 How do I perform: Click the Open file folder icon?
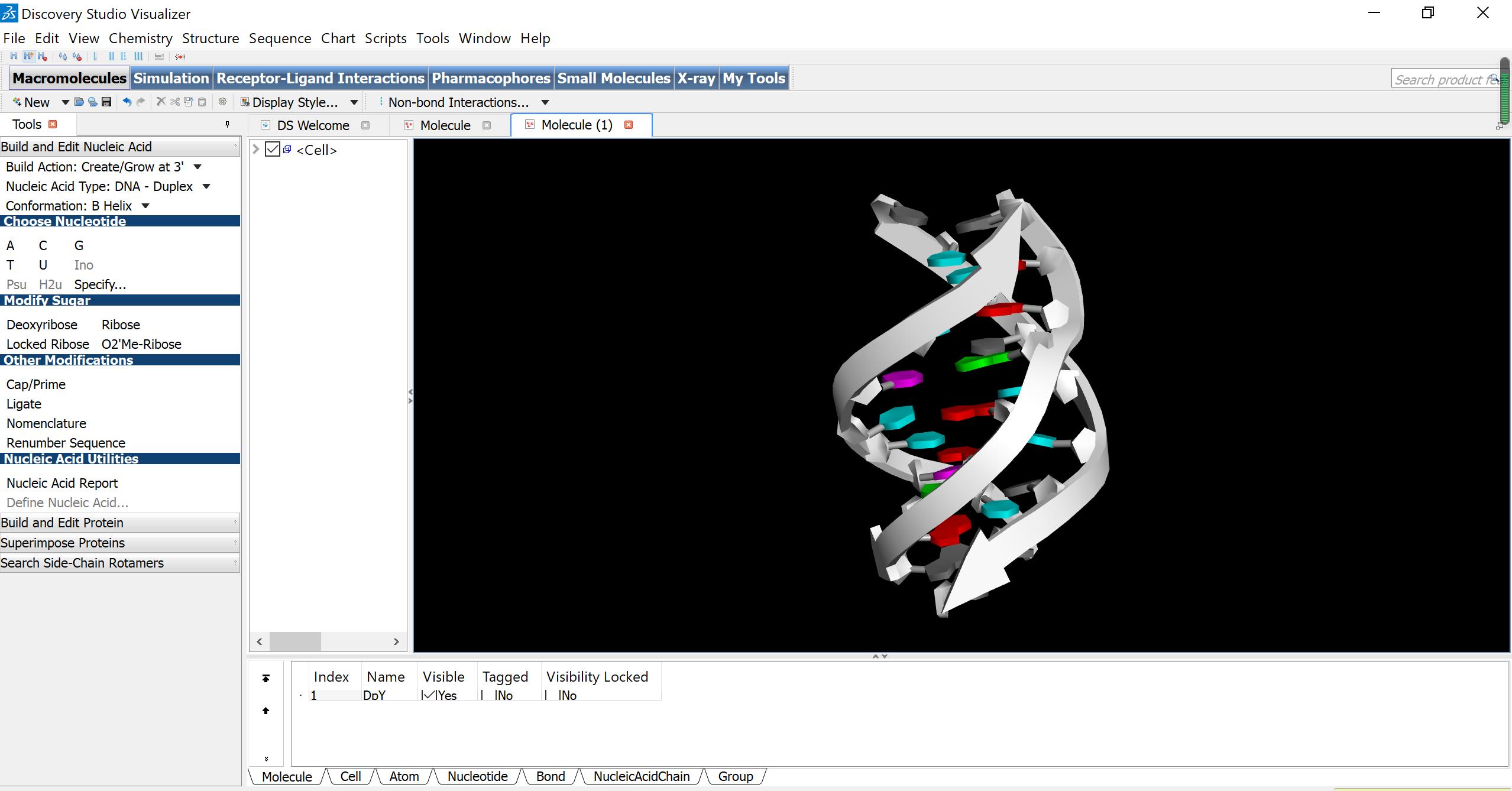click(x=79, y=102)
